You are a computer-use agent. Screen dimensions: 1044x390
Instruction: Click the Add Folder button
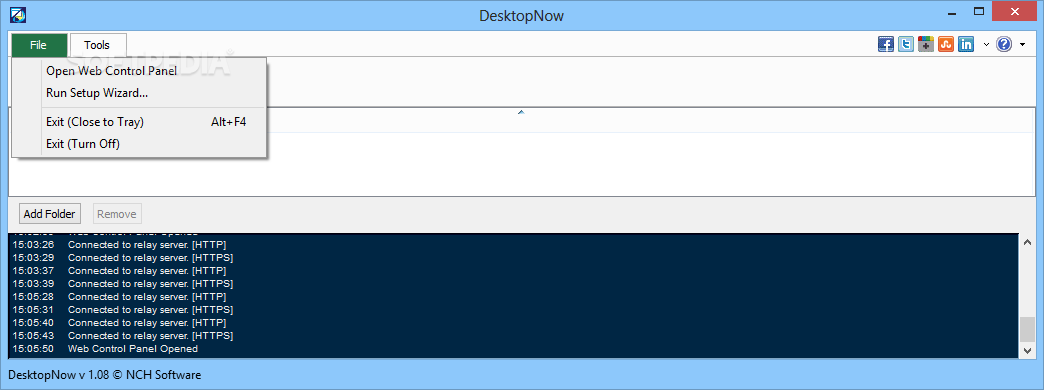[x=50, y=214]
